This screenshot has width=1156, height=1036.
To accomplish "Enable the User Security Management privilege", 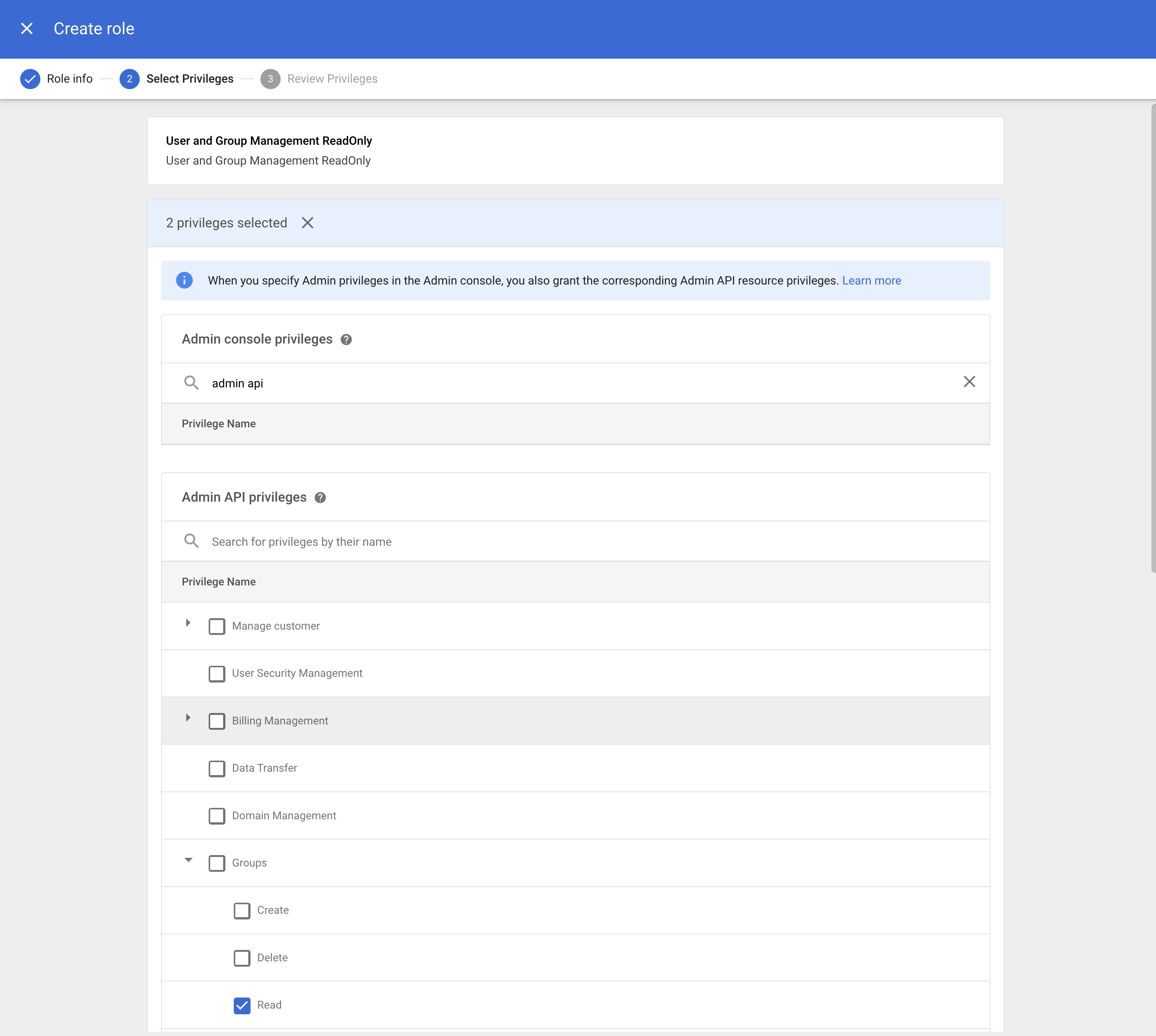I will click(217, 673).
